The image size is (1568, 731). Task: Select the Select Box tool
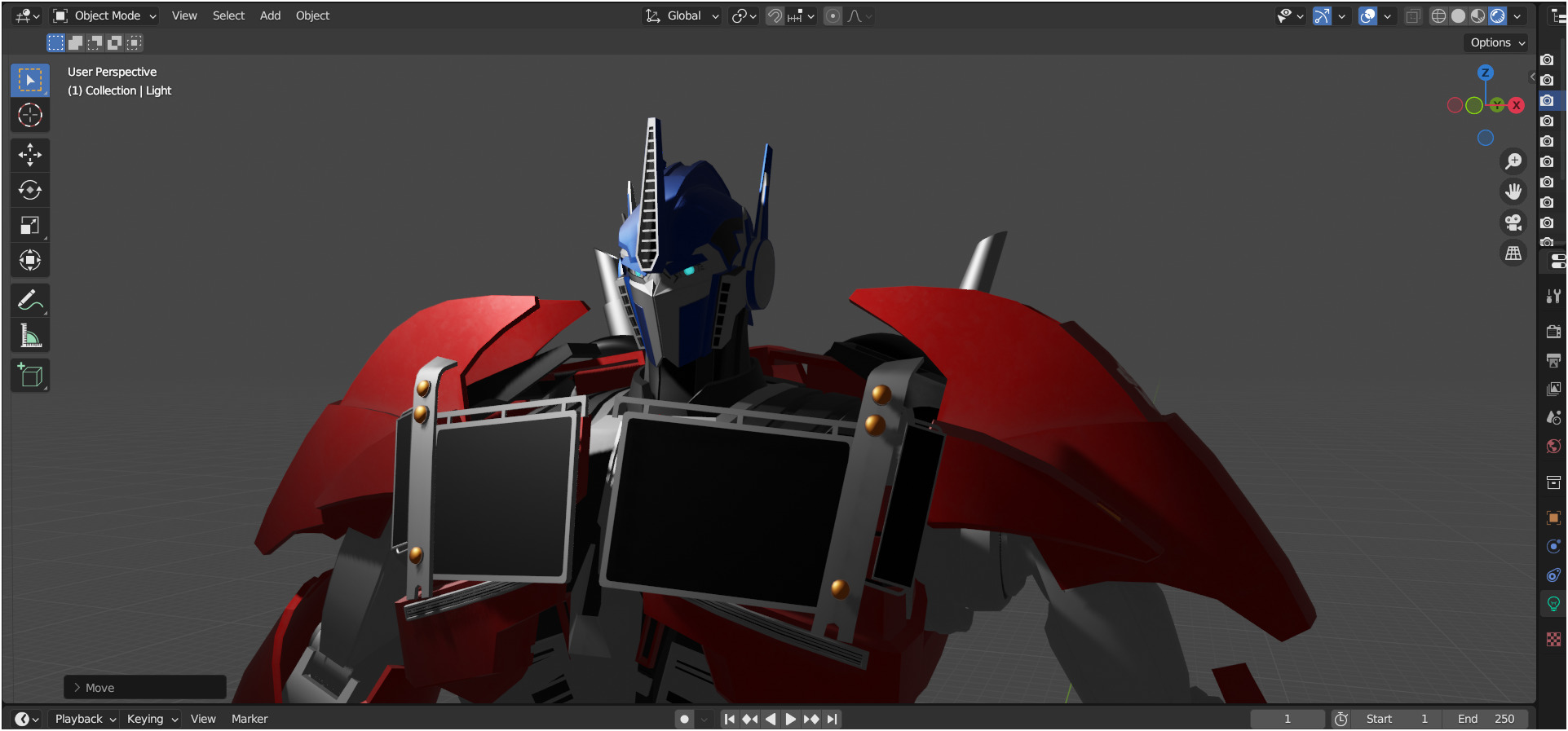[30, 80]
